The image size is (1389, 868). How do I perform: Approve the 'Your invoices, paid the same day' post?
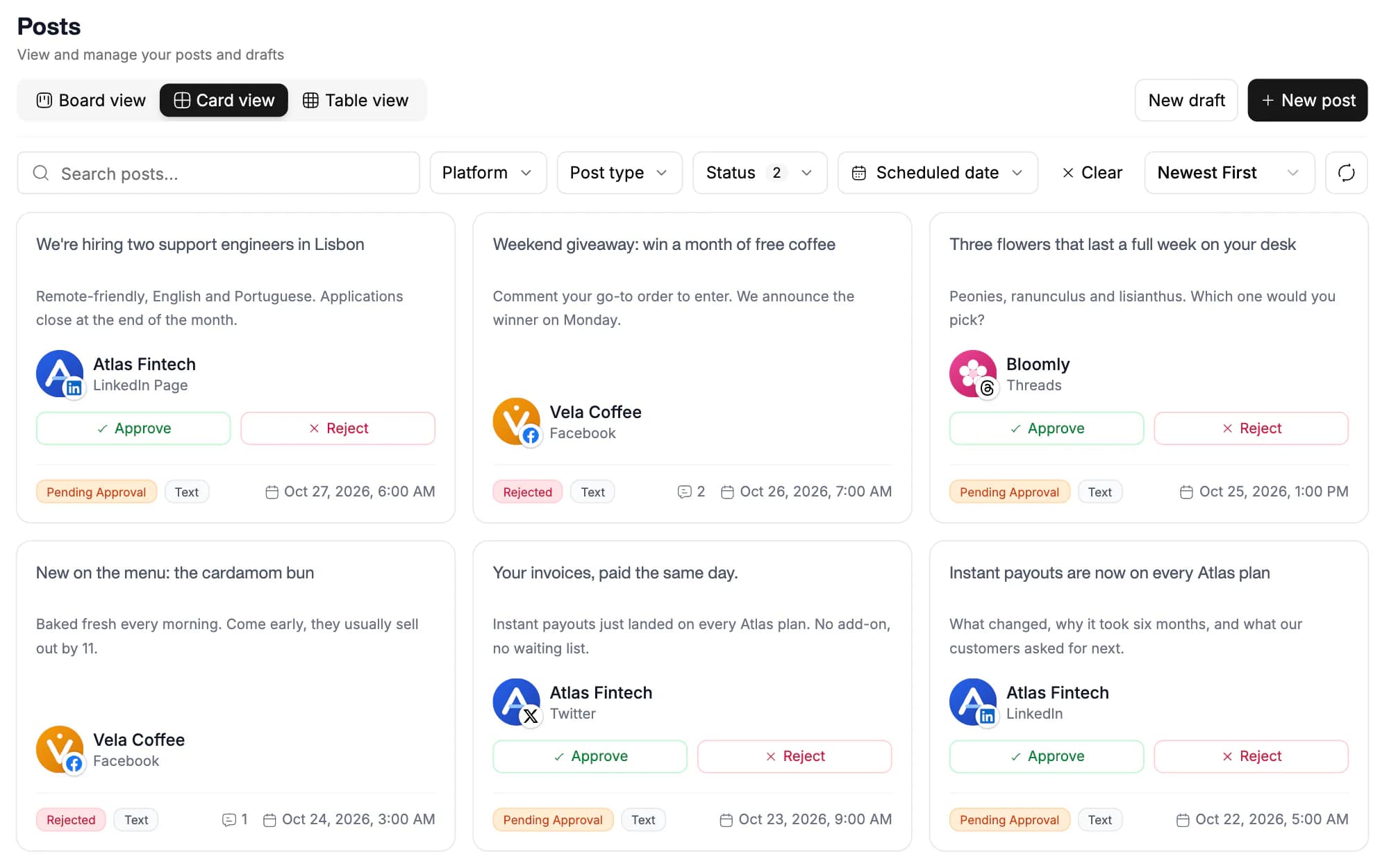[590, 756]
